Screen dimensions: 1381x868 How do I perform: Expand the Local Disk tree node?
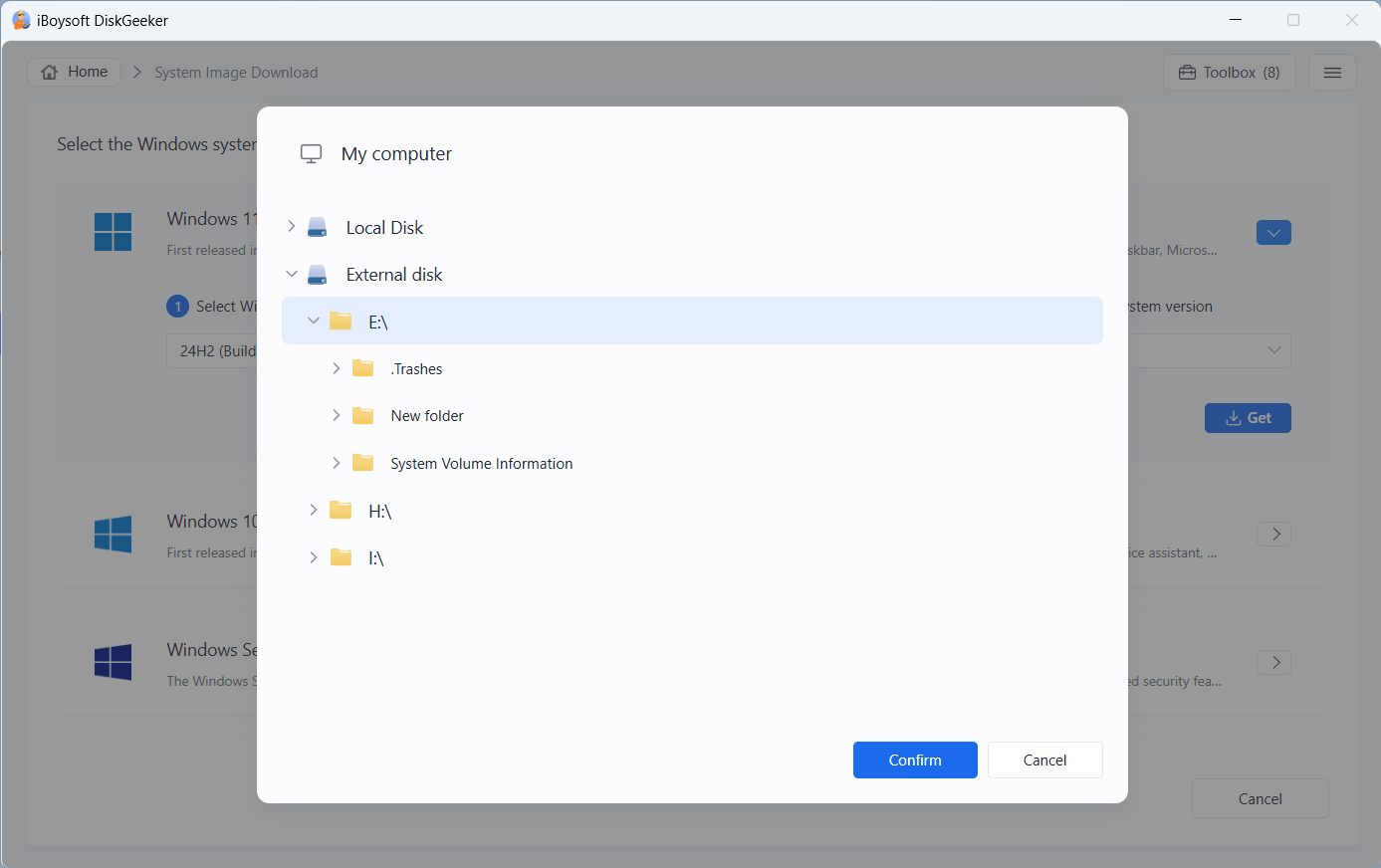[x=291, y=227]
